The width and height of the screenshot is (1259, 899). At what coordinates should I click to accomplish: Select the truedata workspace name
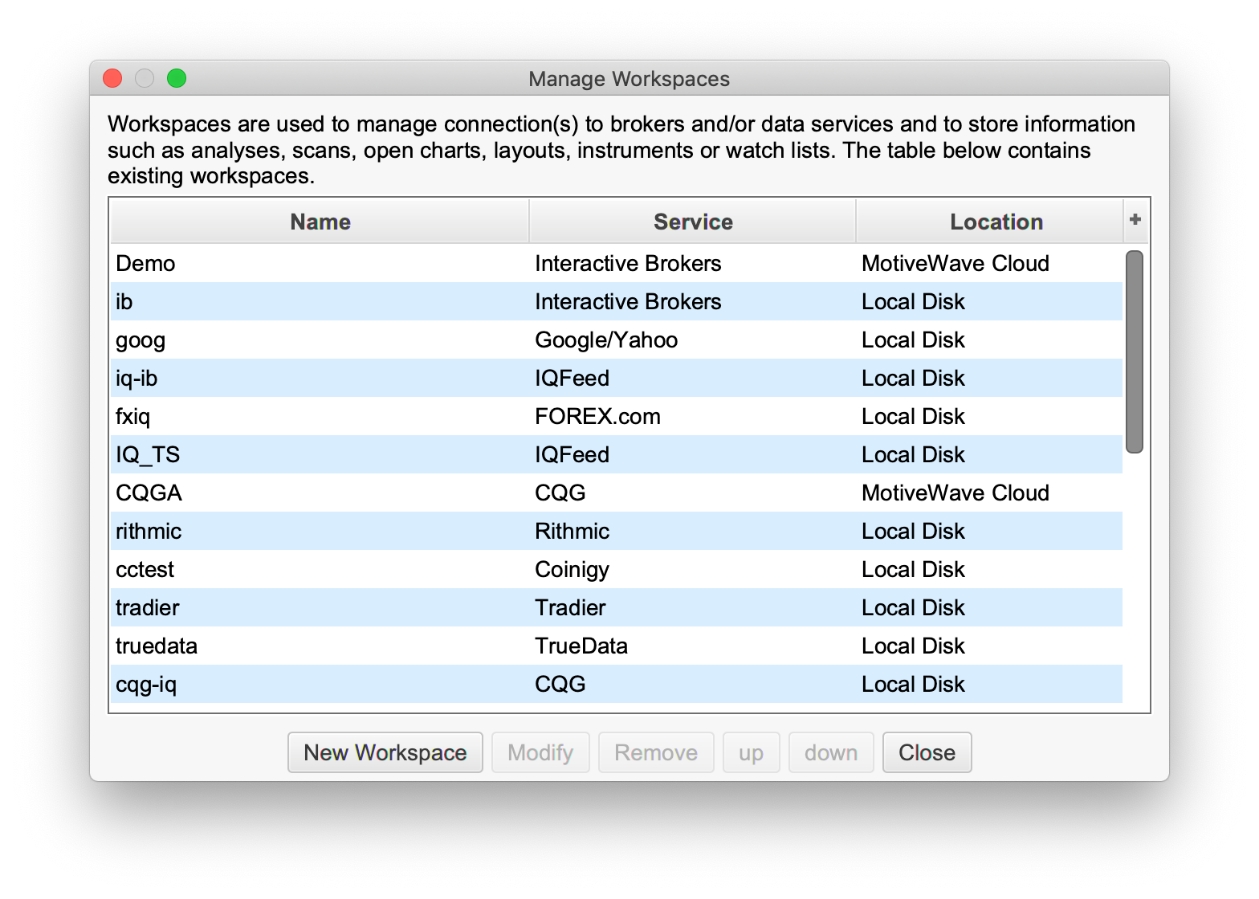157,646
